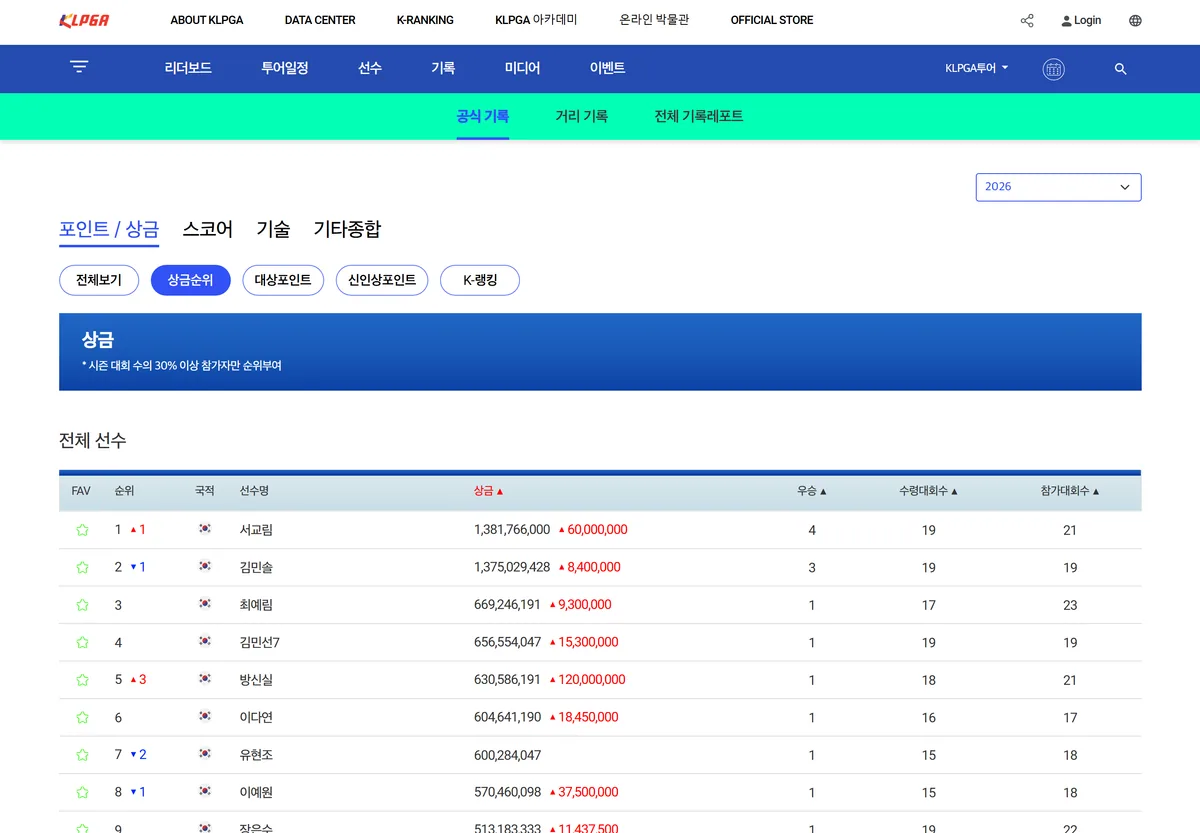Add 이다연 to favorites
The width and height of the screenshot is (1200, 833).
point(82,717)
